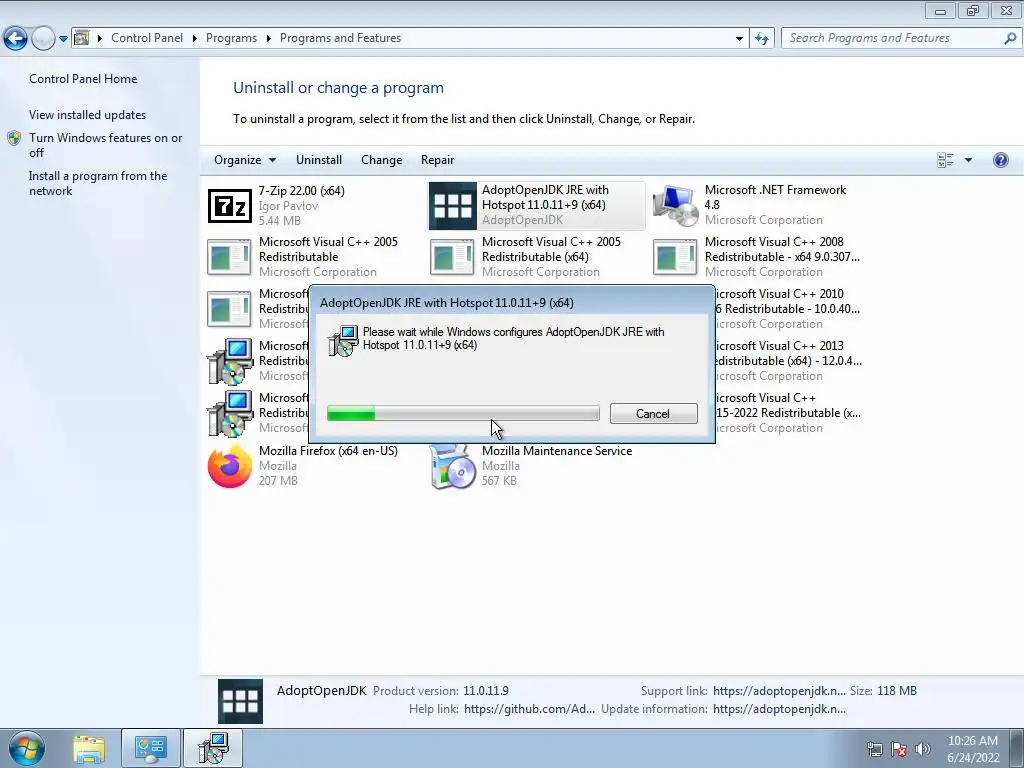
Task: Click the 7-Zip program icon
Action: (230, 206)
